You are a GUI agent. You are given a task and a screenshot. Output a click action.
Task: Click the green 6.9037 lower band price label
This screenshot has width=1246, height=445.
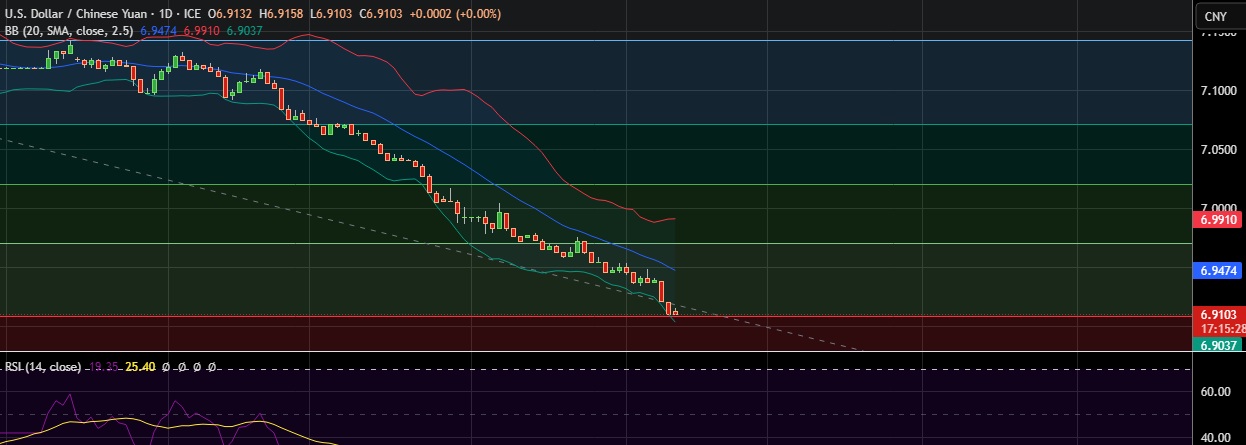[x=1220, y=344]
